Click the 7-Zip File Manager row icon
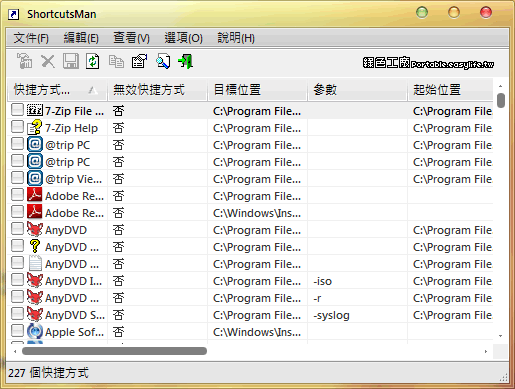Viewport: 515px width, 389px height. [x=35, y=110]
